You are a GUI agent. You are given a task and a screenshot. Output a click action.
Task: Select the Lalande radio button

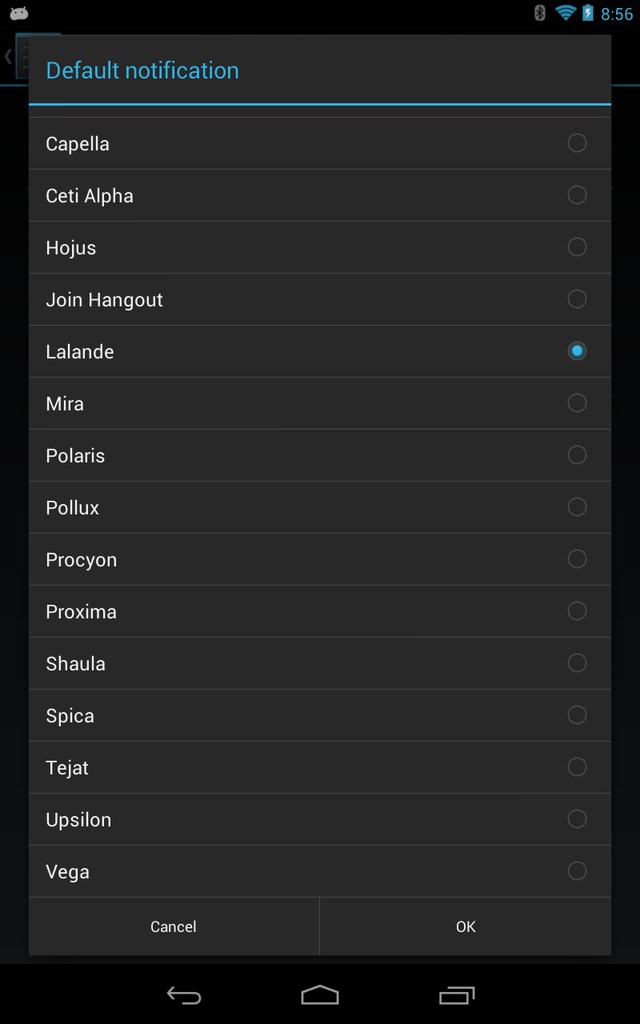click(577, 351)
